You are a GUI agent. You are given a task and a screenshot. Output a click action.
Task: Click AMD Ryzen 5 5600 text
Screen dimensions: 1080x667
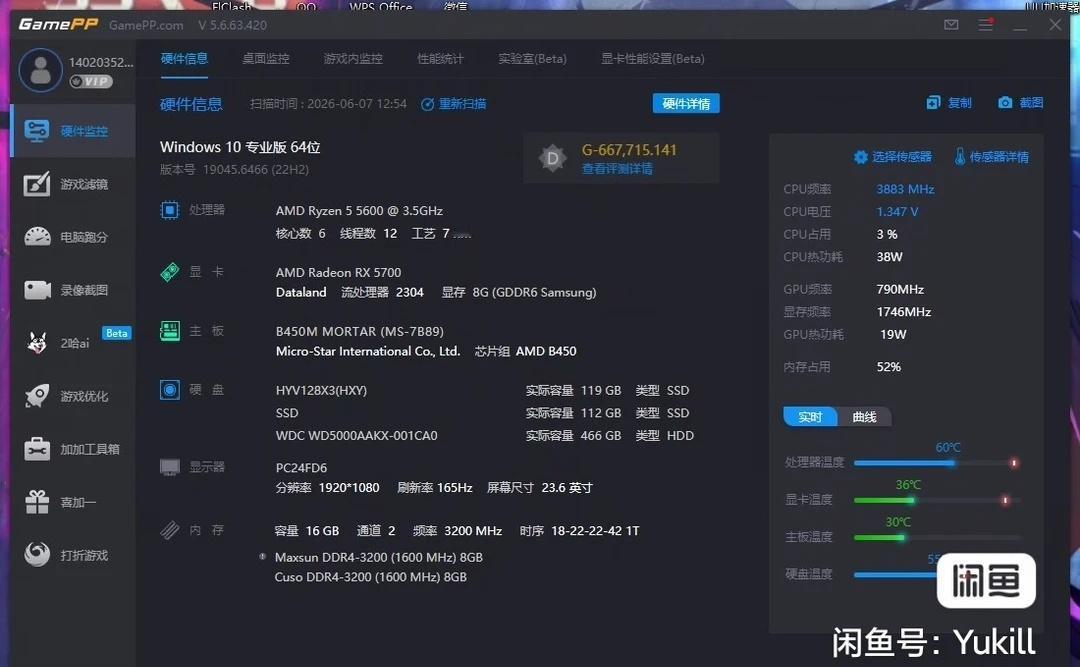(x=359, y=211)
